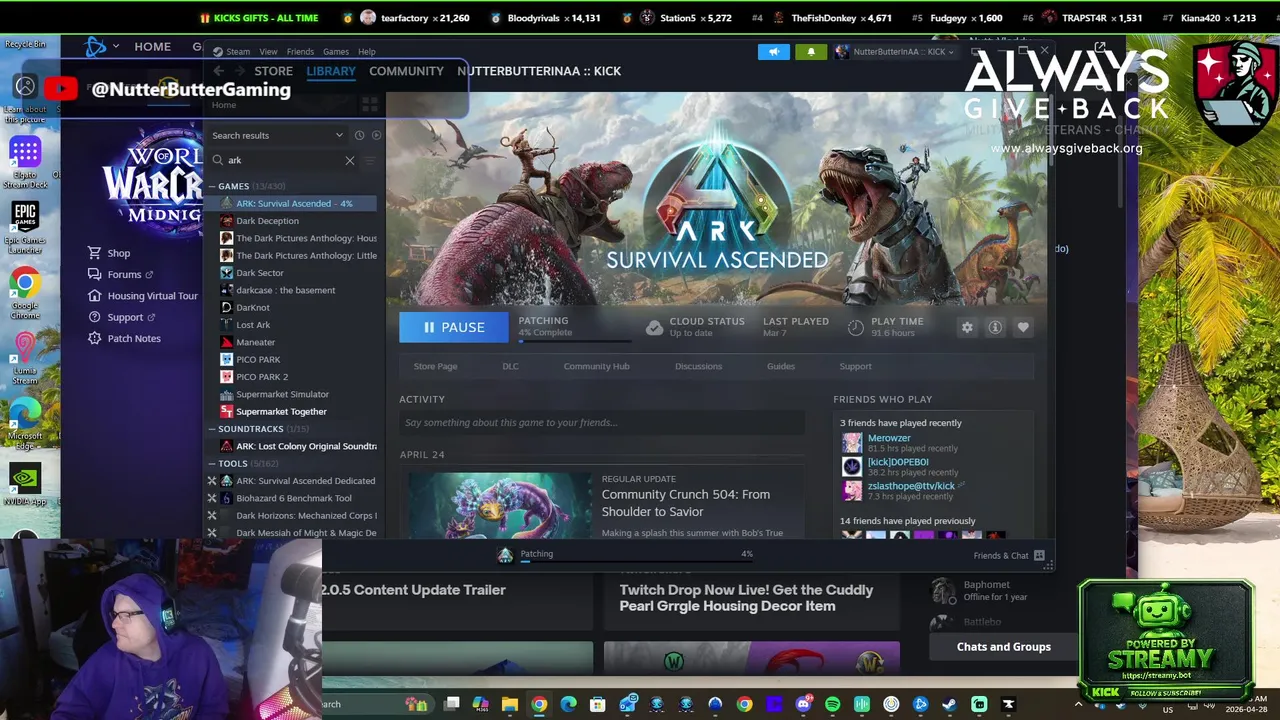This screenshot has width=1280, height=720.
Task: Click the recent activity clock icon
Action: coord(359,135)
